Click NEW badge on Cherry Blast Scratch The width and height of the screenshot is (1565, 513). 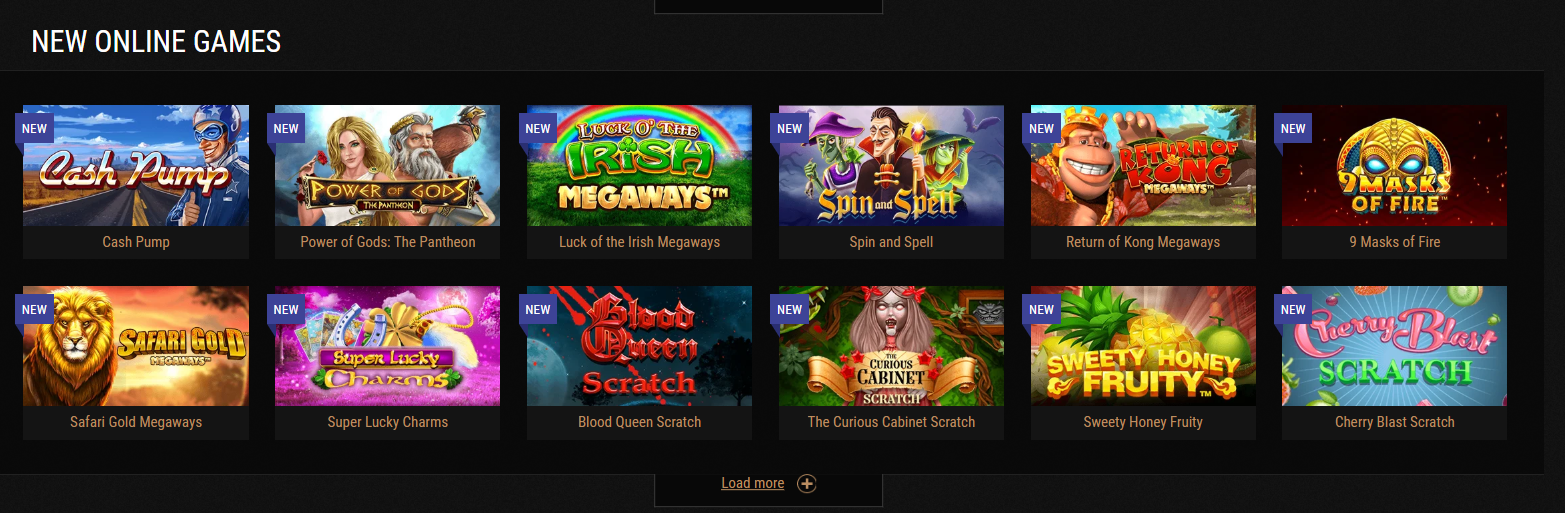pyautogui.click(x=1293, y=310)
